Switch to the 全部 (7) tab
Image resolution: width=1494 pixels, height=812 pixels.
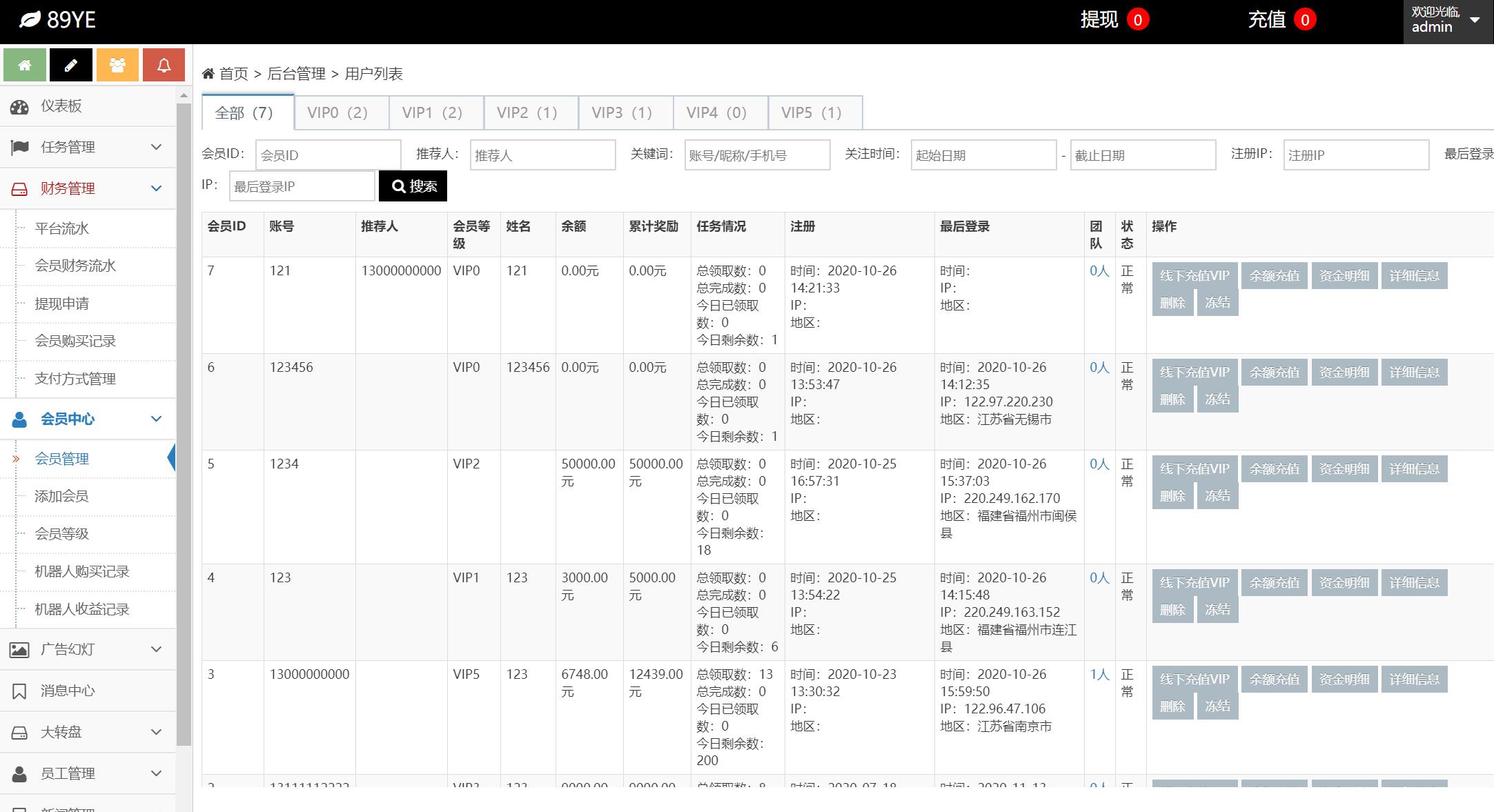[x=248, y=112]
